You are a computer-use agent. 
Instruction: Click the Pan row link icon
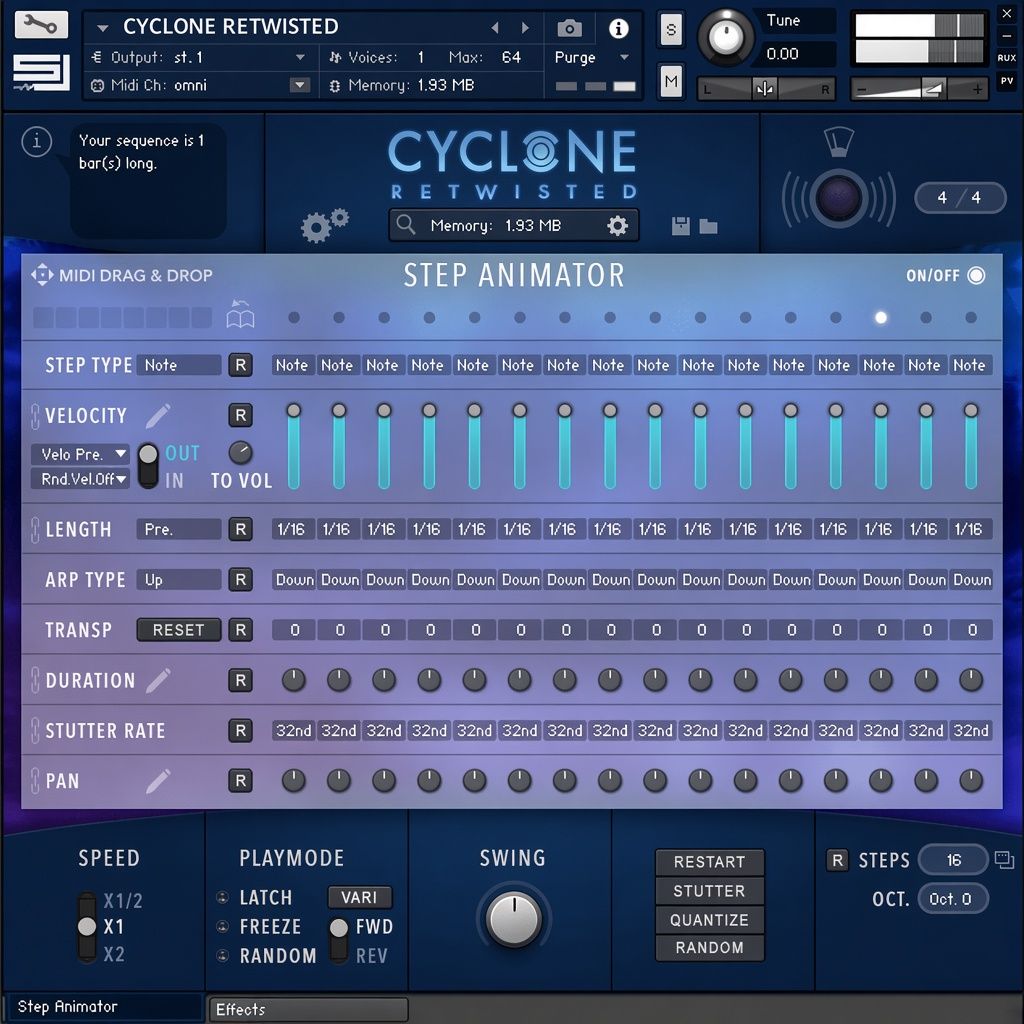tap(35, 780)
